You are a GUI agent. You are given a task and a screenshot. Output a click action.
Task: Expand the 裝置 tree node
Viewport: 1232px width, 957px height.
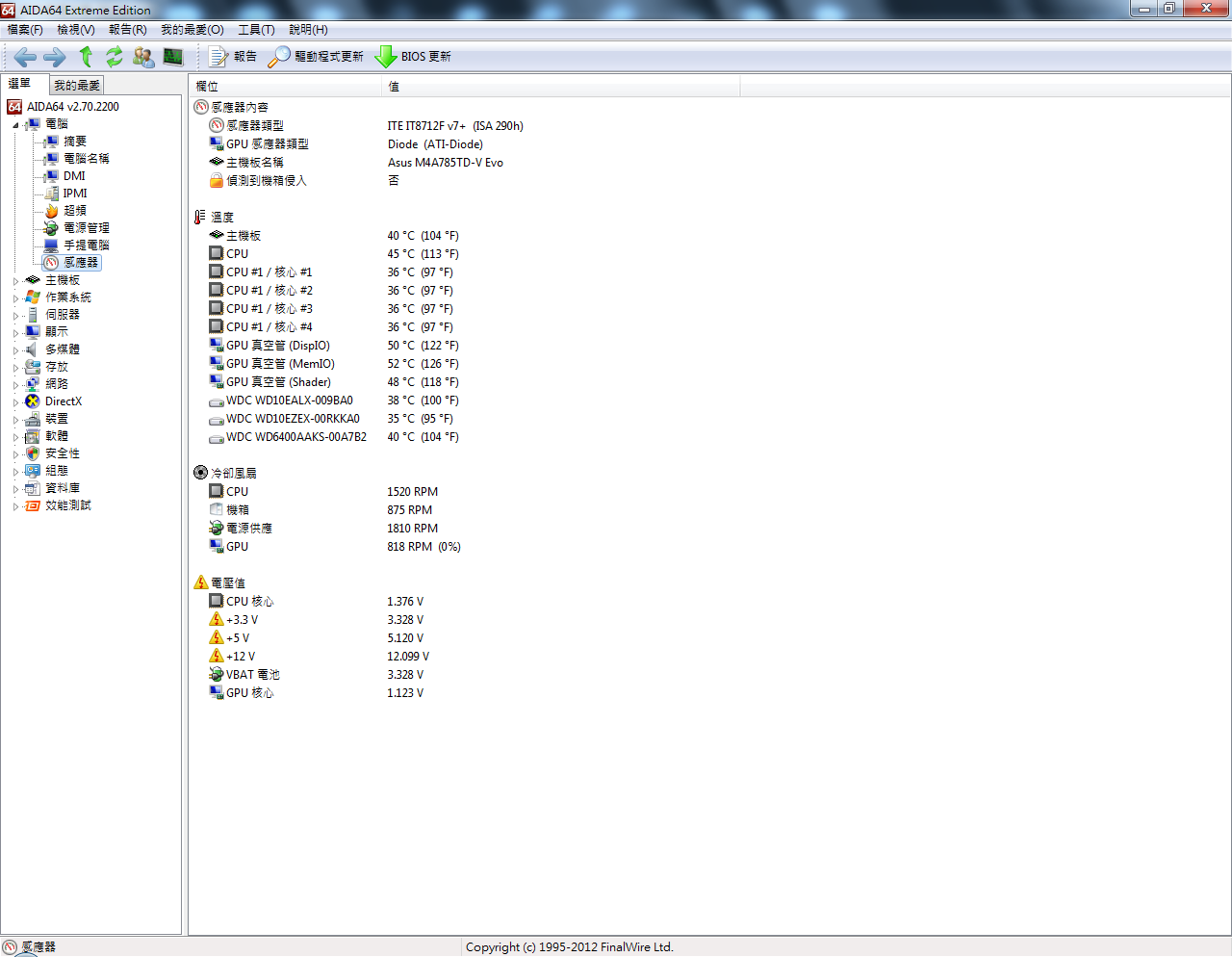click(x=15, y=420)
